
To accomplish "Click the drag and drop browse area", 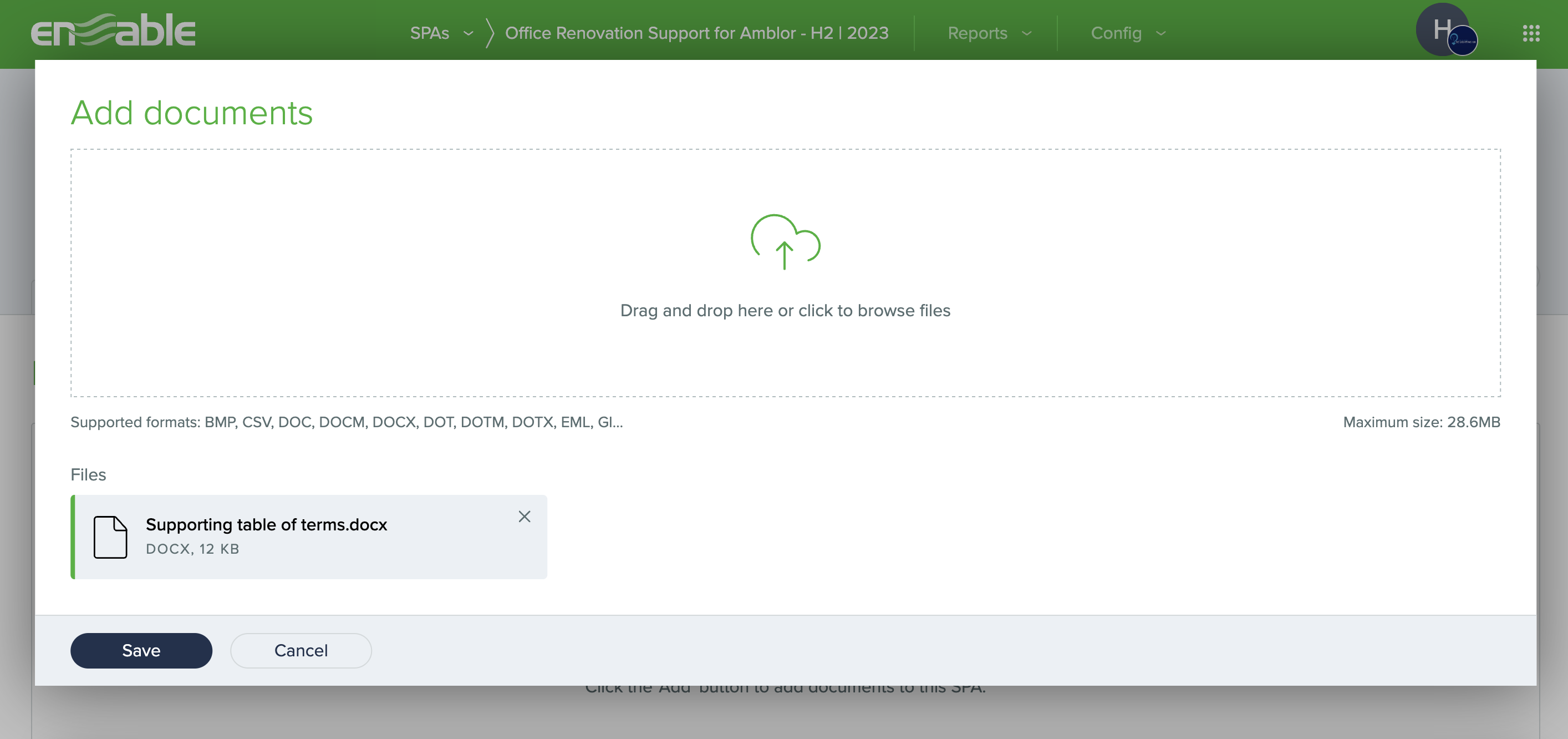I will 785,310.
